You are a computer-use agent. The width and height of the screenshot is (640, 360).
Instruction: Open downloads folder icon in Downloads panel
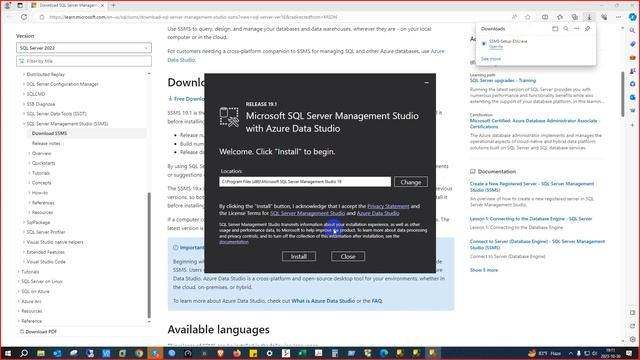click(x=555, y=29)
